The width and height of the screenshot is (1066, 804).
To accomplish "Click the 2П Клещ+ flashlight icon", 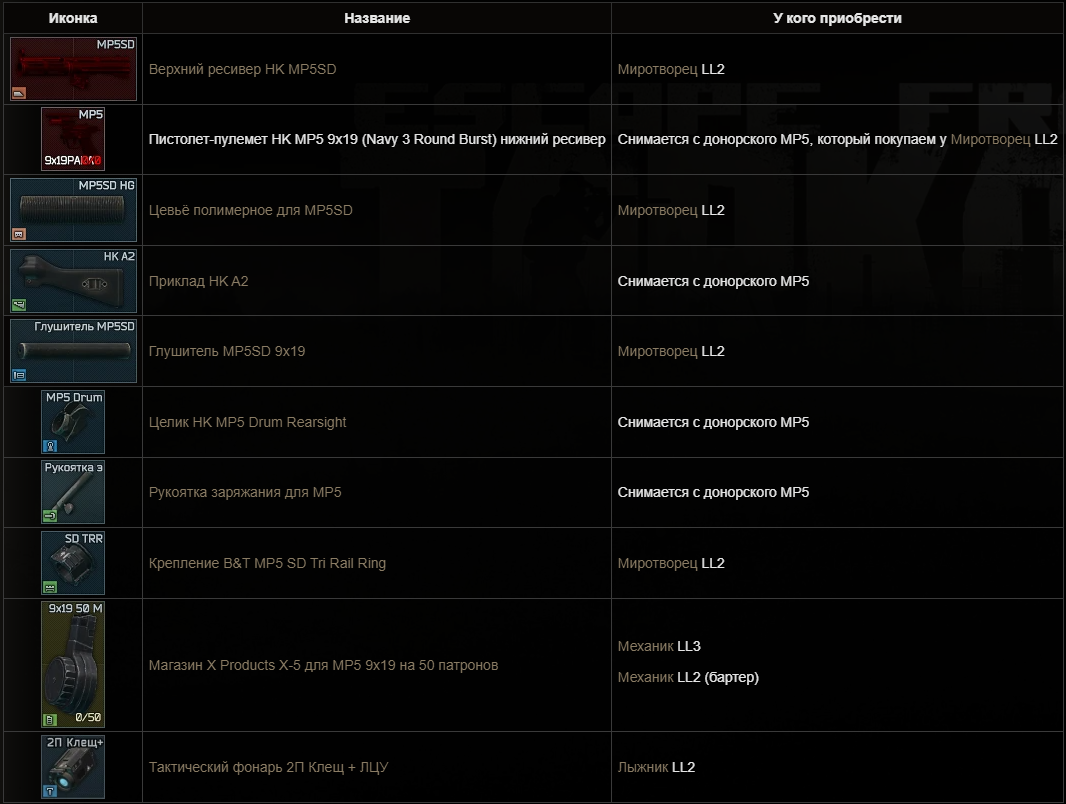I will pos(73,767).
